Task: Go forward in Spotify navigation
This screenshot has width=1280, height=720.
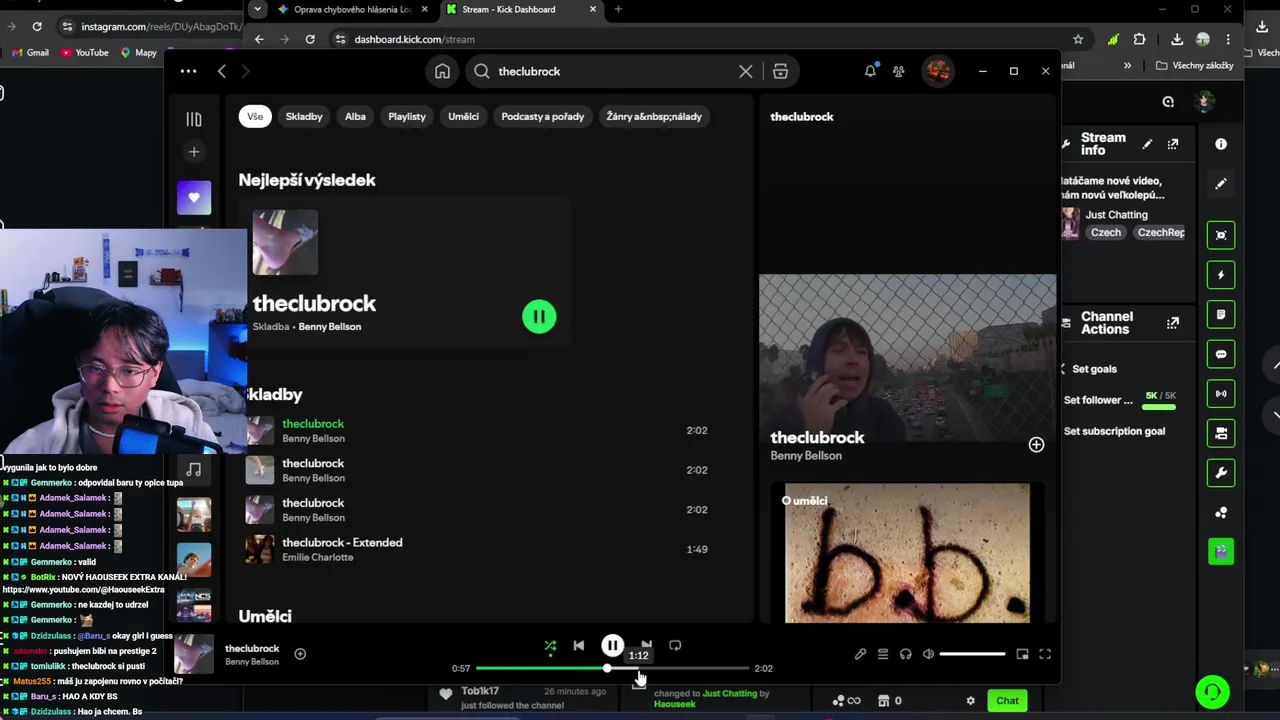Action: (245, 71)
